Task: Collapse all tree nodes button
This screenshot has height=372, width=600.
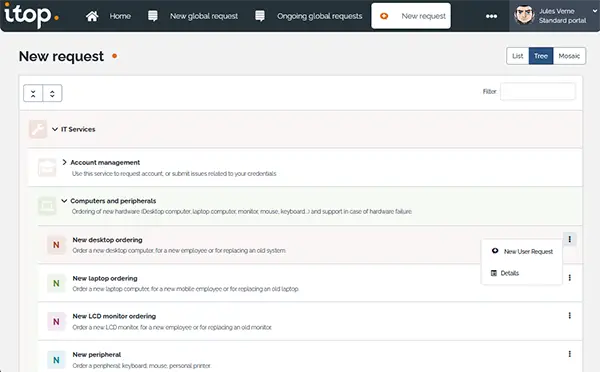Action: (33, 93)
